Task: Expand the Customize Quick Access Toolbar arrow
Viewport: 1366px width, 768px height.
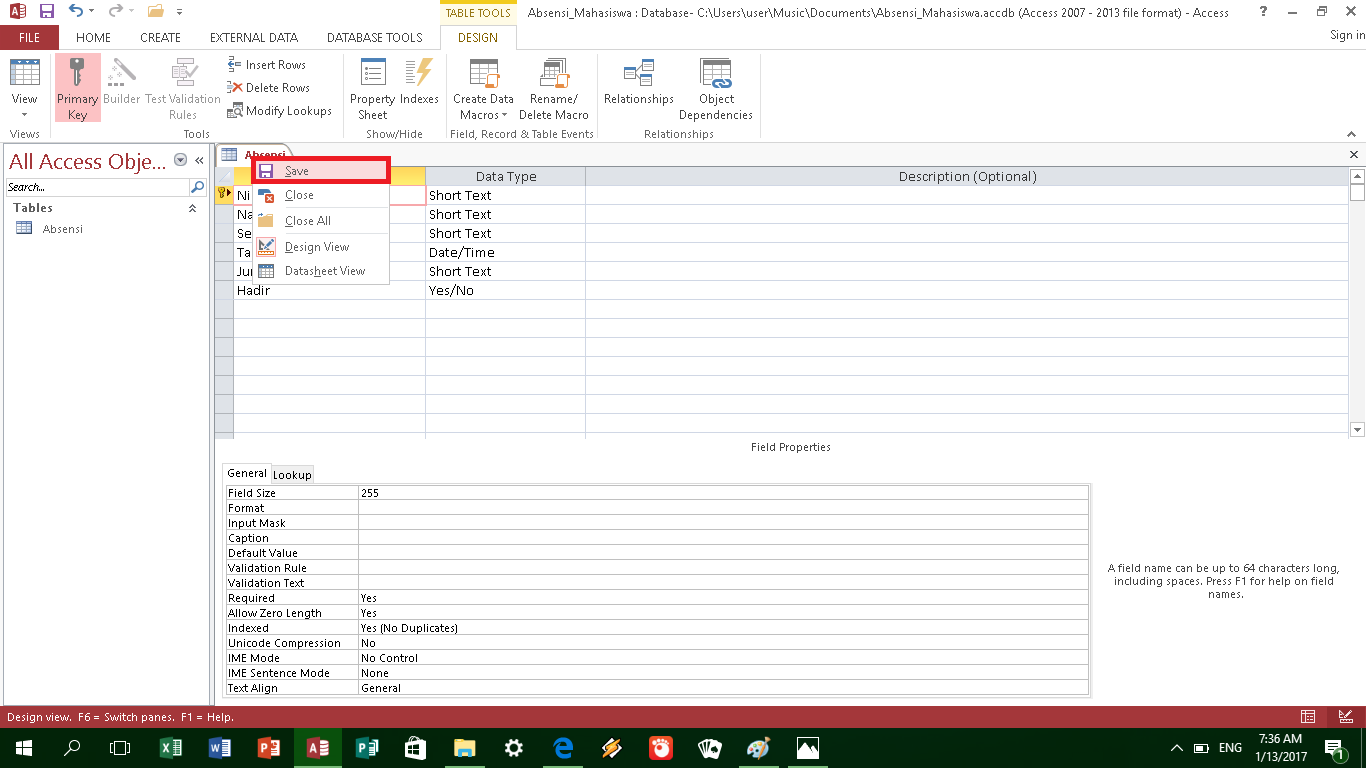Action: [x=179, y=13]
